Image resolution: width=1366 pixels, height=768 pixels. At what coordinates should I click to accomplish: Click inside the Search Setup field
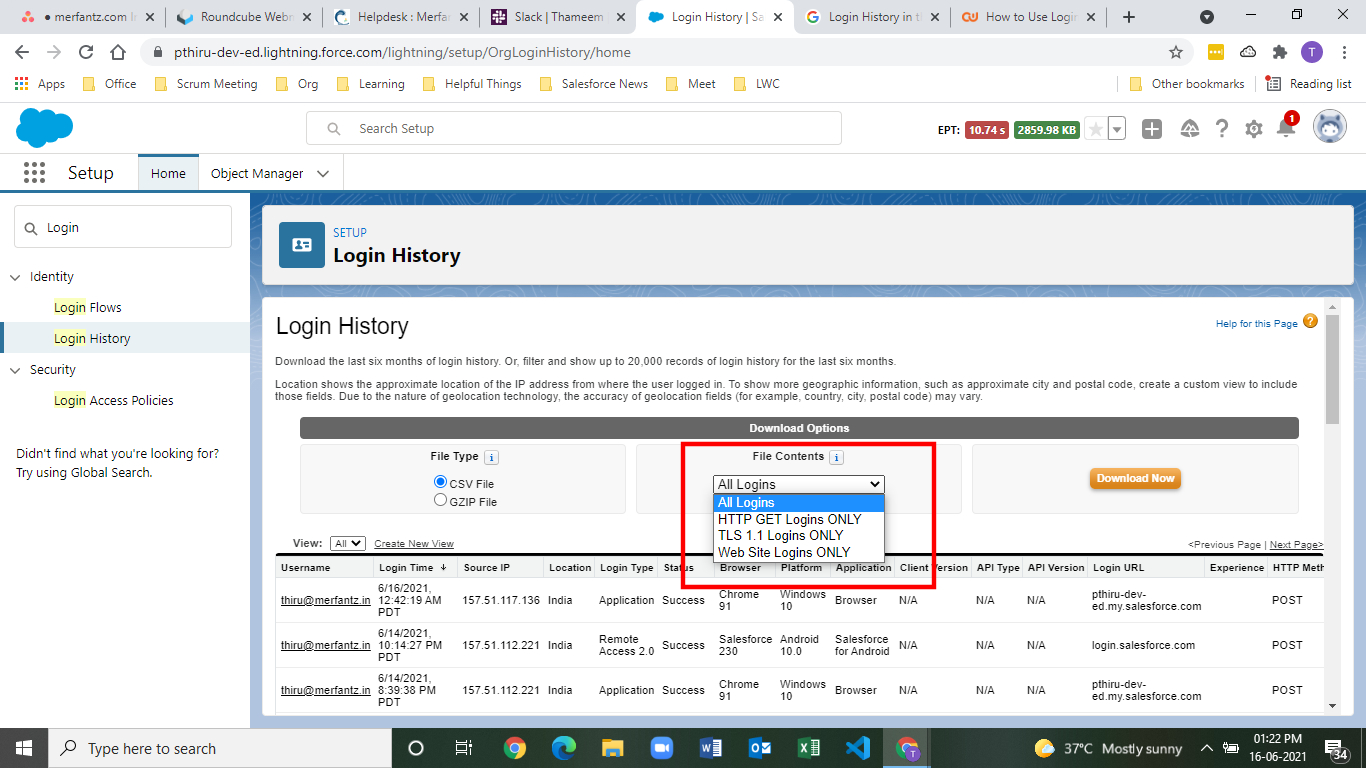coord(574,128)
